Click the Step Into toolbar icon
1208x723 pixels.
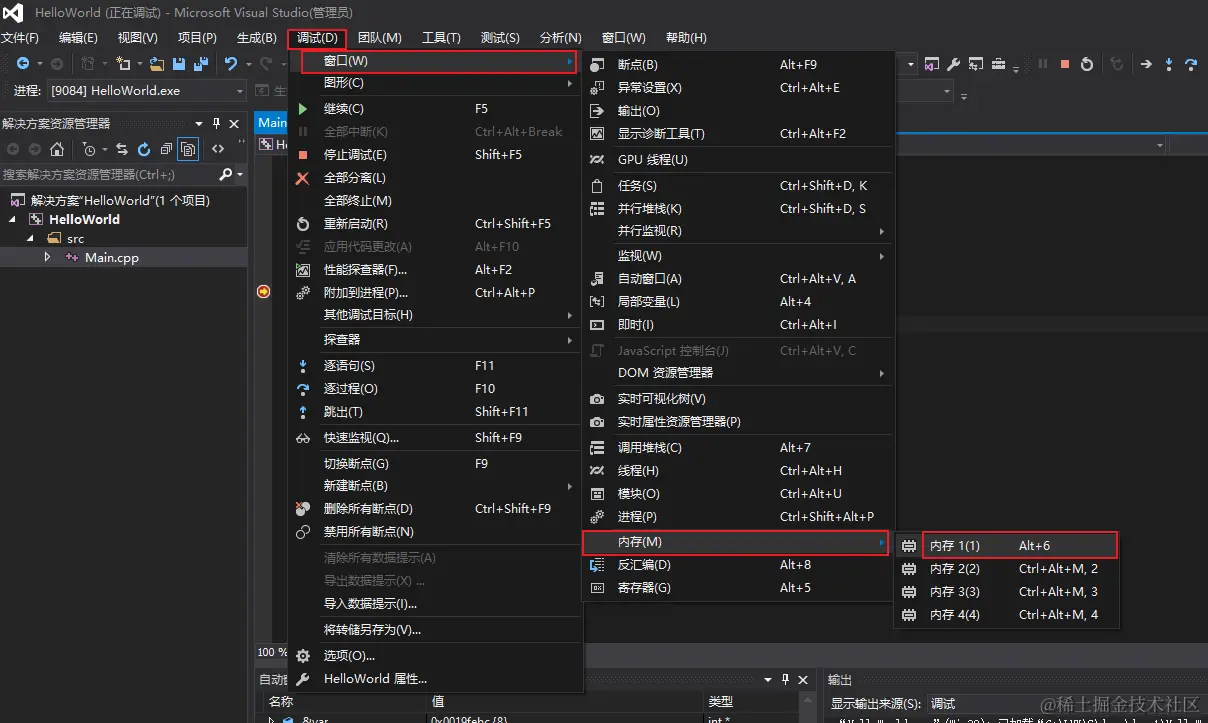point(1169,64)
